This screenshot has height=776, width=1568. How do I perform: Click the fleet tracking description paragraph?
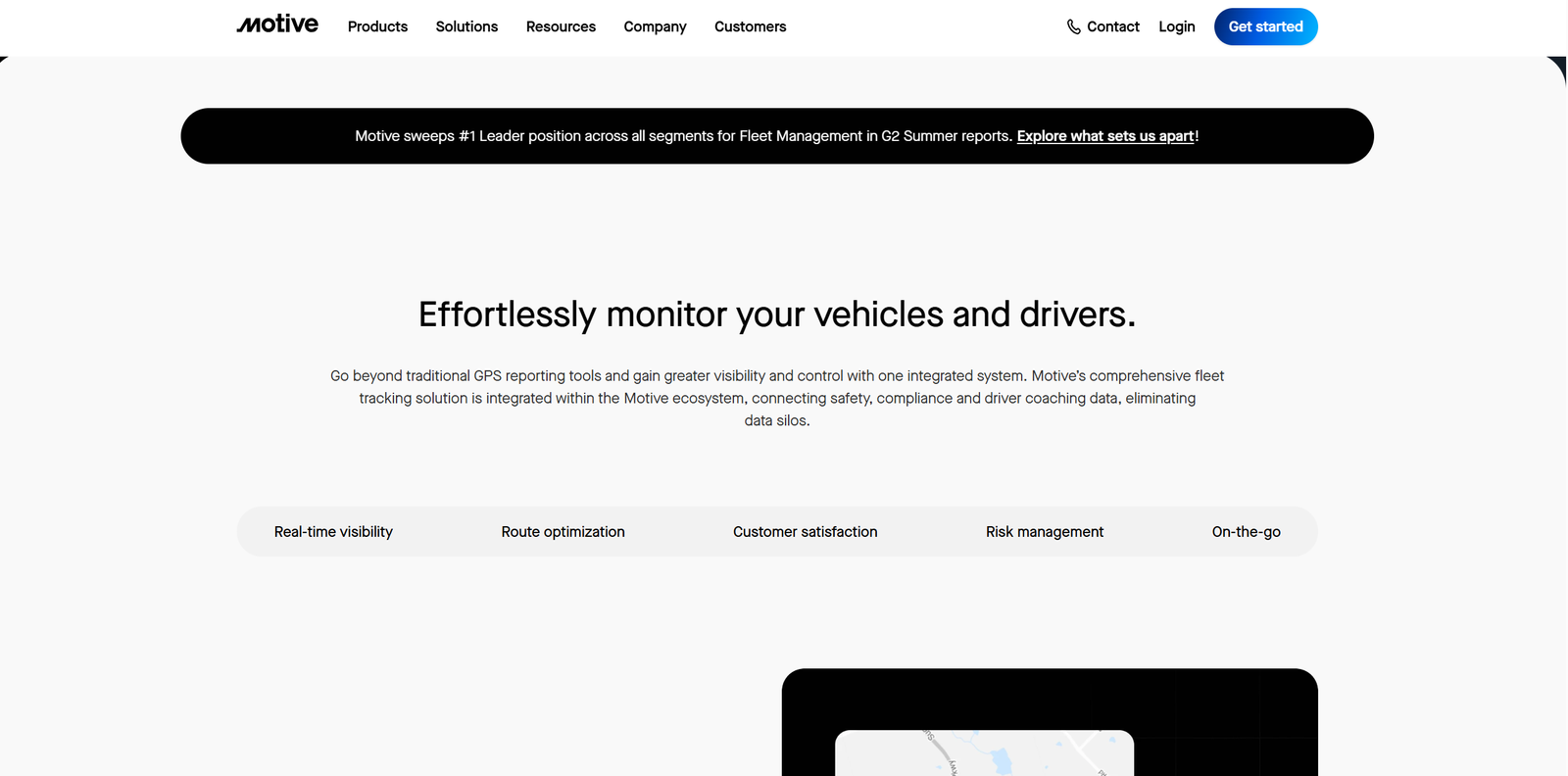tap(776, 398)
